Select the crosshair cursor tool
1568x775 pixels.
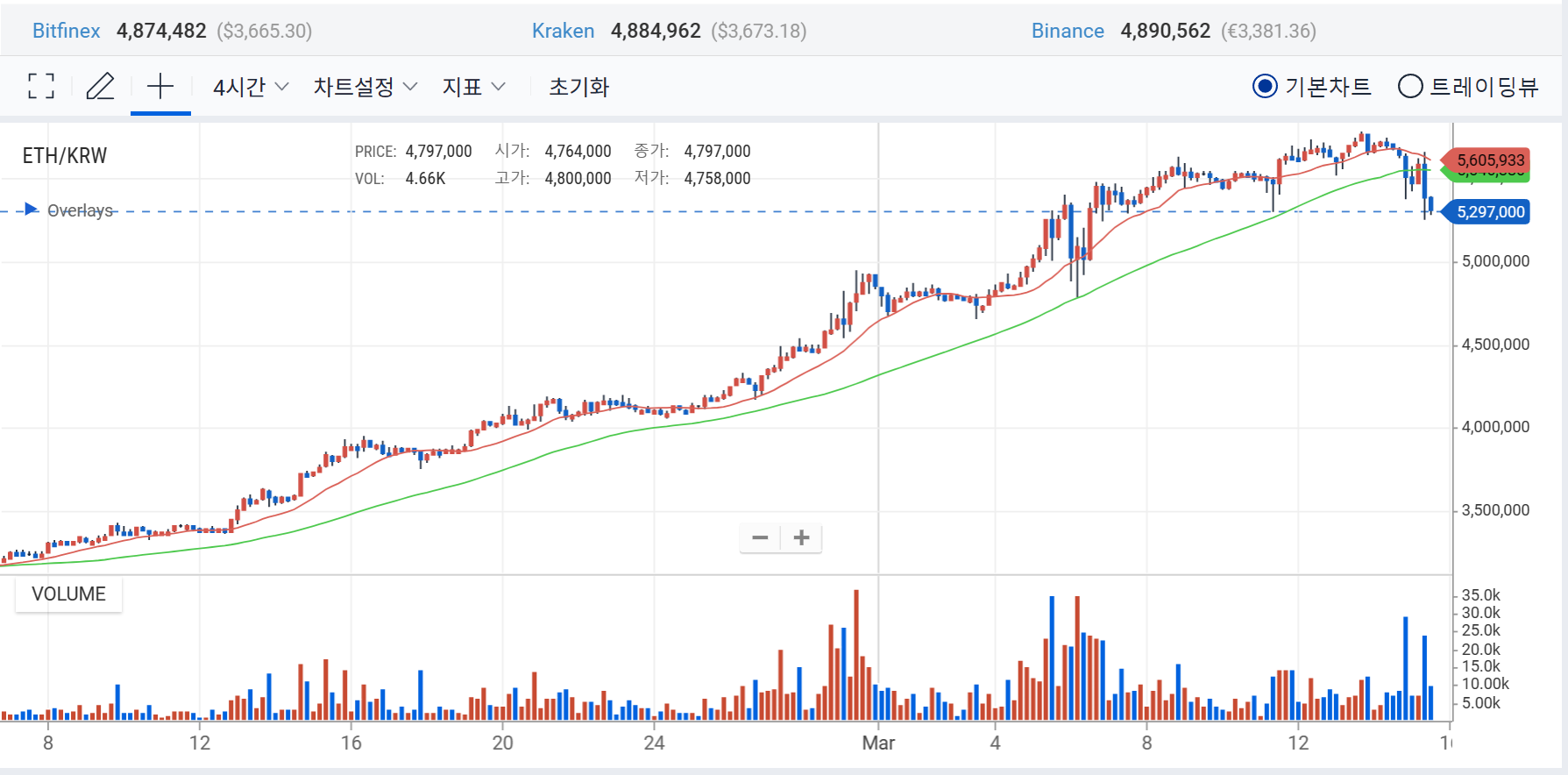(x=160, y=86)
